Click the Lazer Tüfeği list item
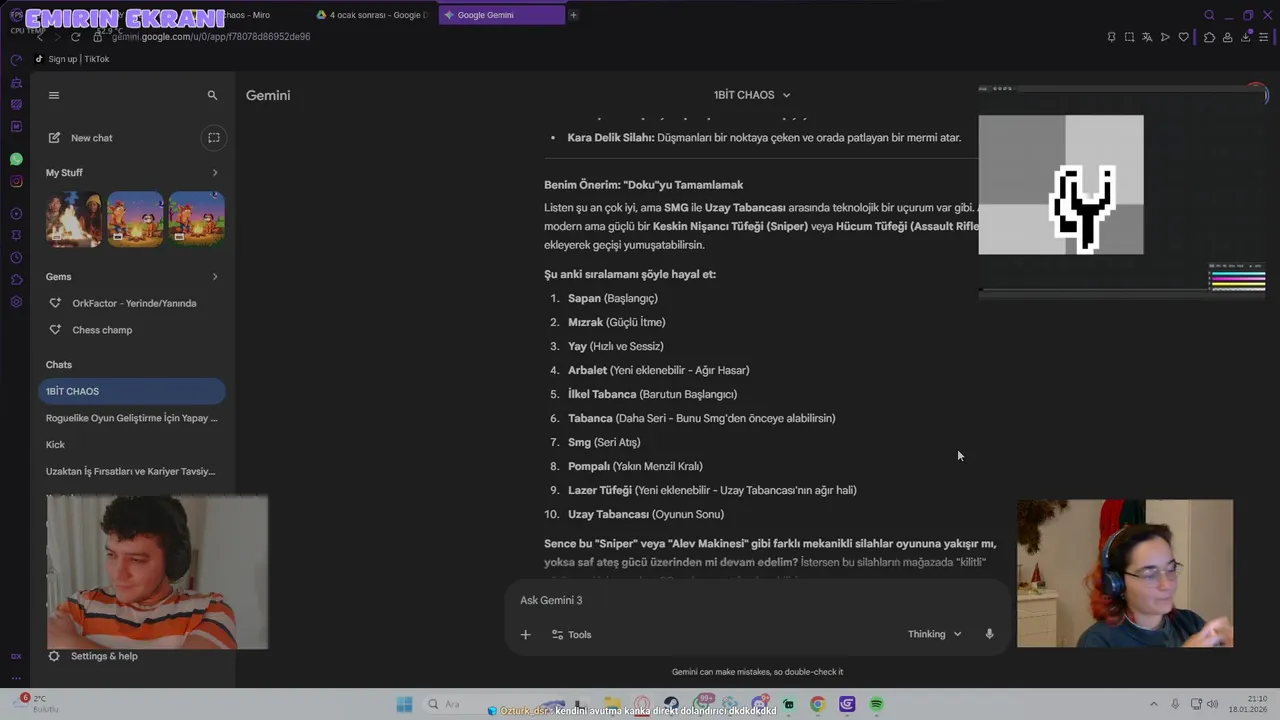This screenshot has height=720, width=1280. pyautogui.click(x=712, y=490)
